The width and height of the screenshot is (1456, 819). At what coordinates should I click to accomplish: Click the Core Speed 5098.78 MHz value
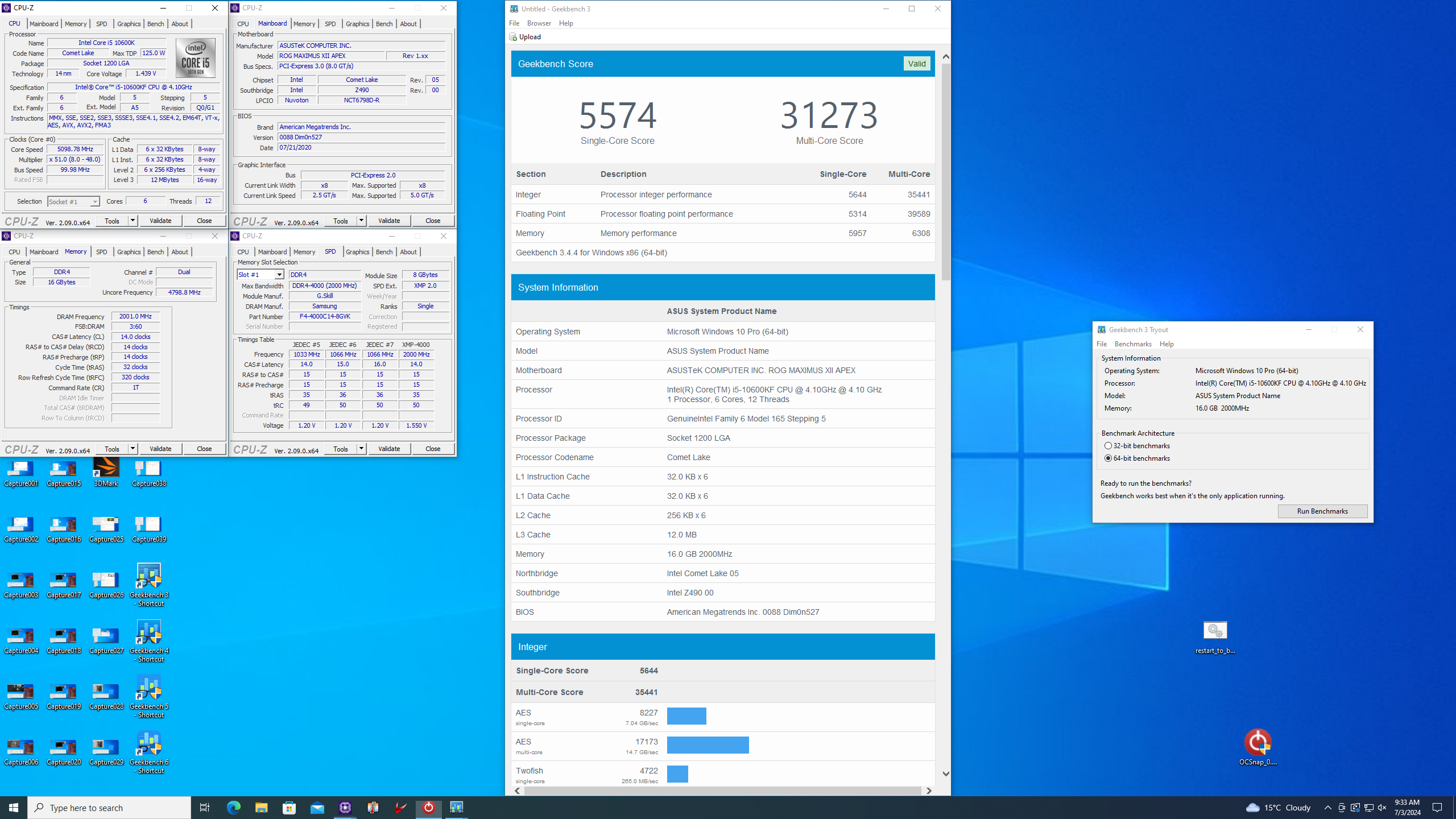pyautogui.click(x=75, y=149)
